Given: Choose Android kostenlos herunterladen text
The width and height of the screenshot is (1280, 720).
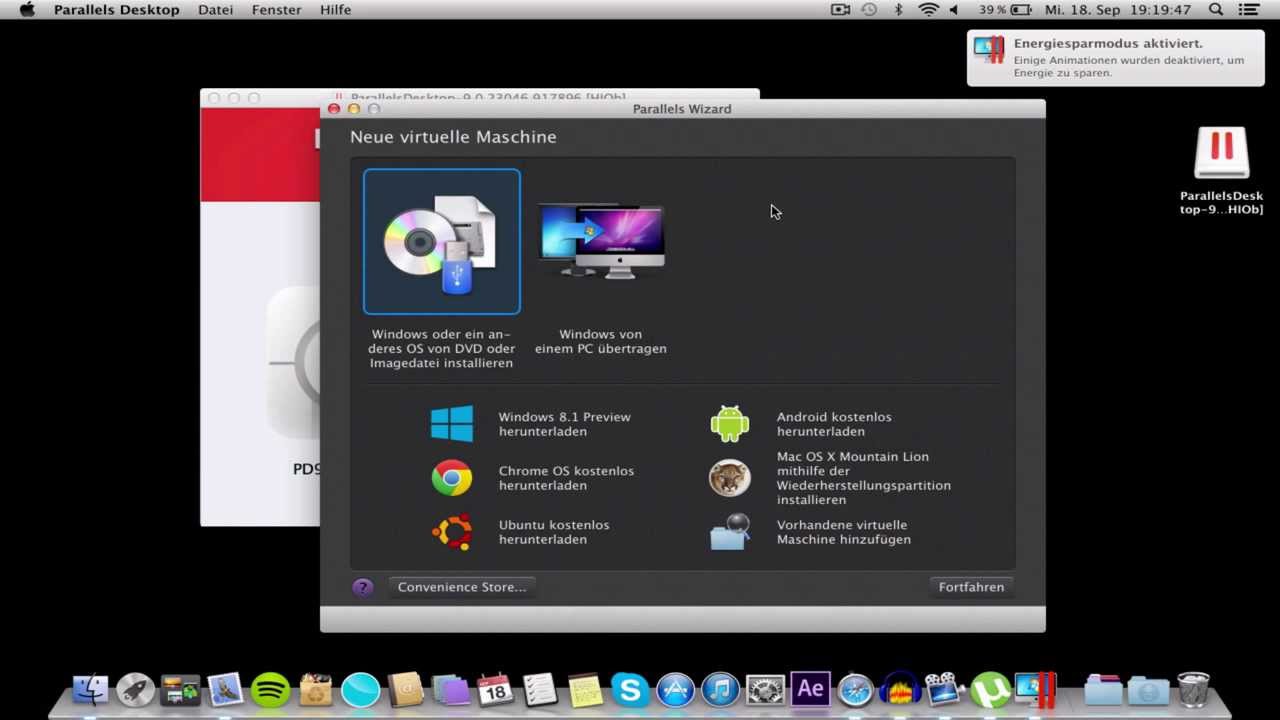Looking at the screenshot, I should (834, 424).
